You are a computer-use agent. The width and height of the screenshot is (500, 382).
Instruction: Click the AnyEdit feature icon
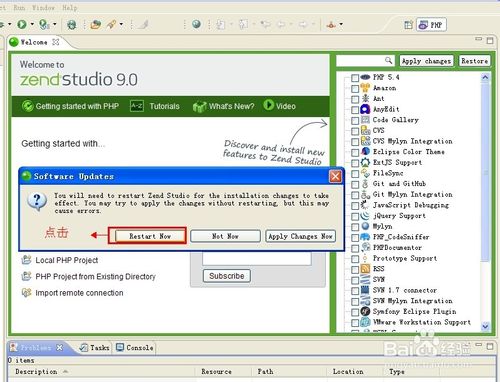coord(365,109)
